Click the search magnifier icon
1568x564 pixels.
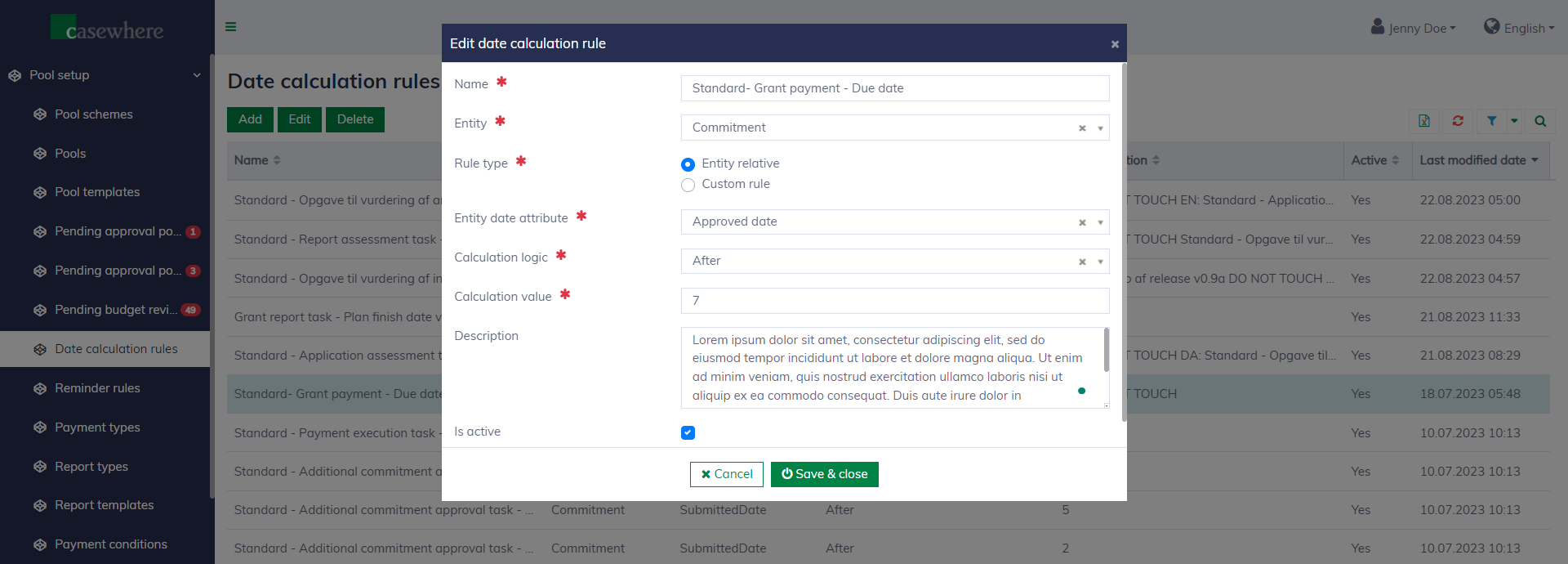[x=1540, y=121]
